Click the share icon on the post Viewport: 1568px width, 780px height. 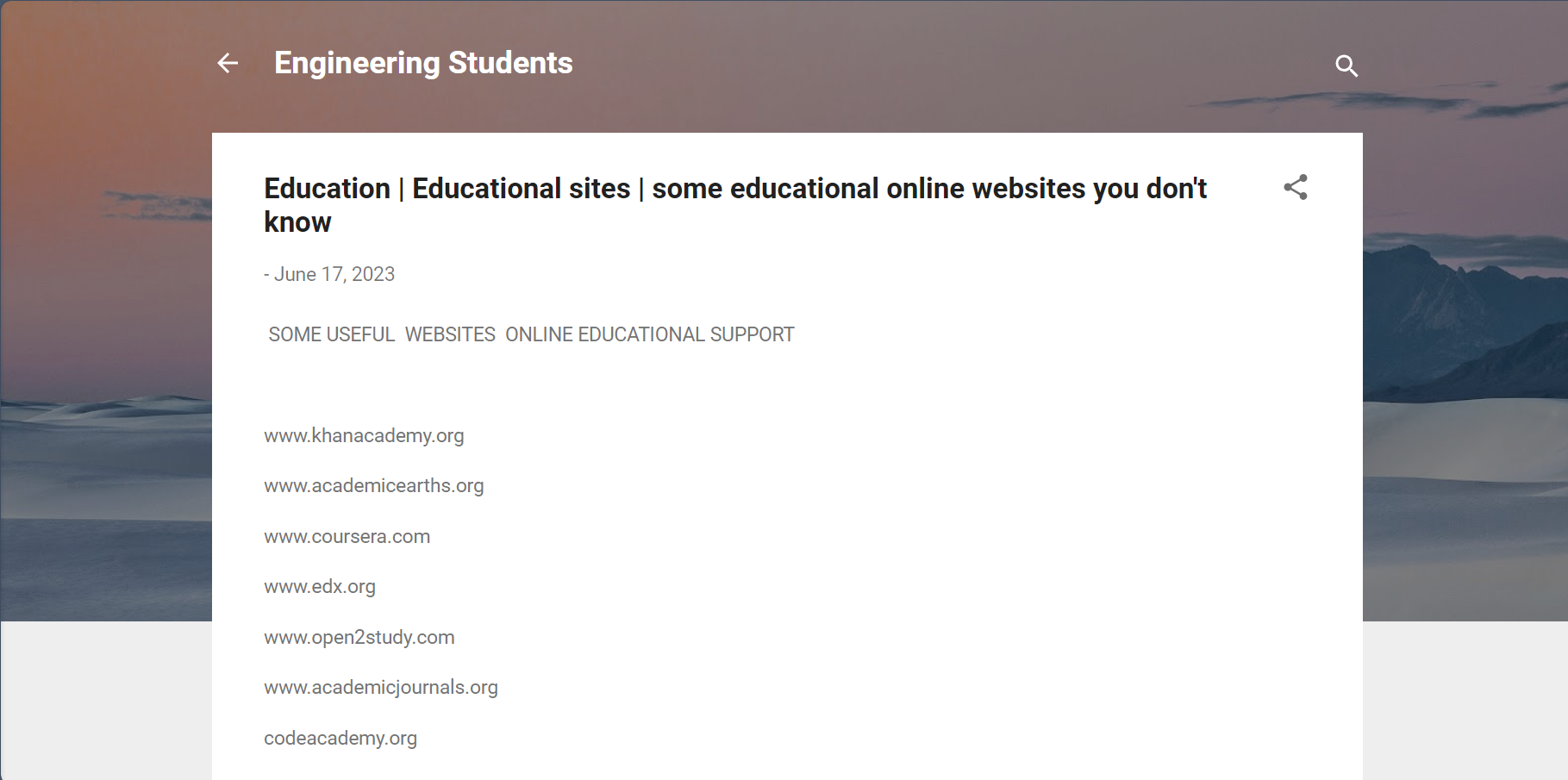[1296, 187]
